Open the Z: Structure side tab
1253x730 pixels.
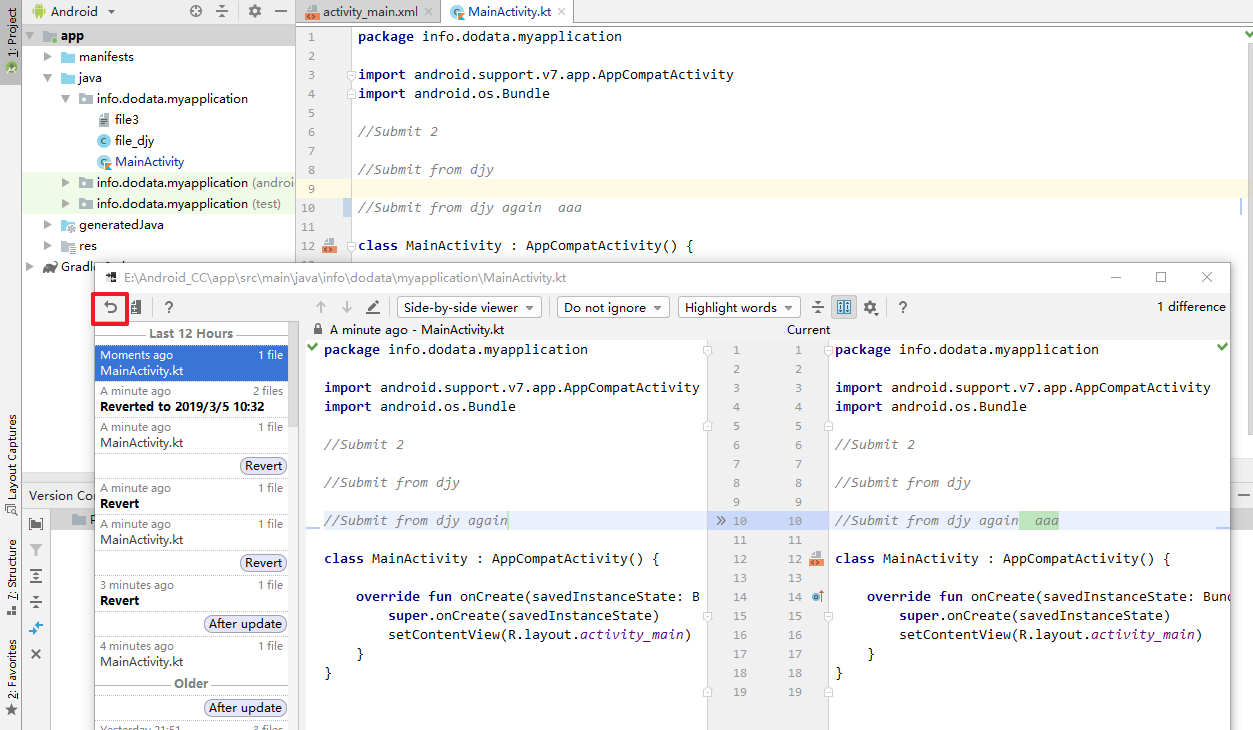(11, 572)
